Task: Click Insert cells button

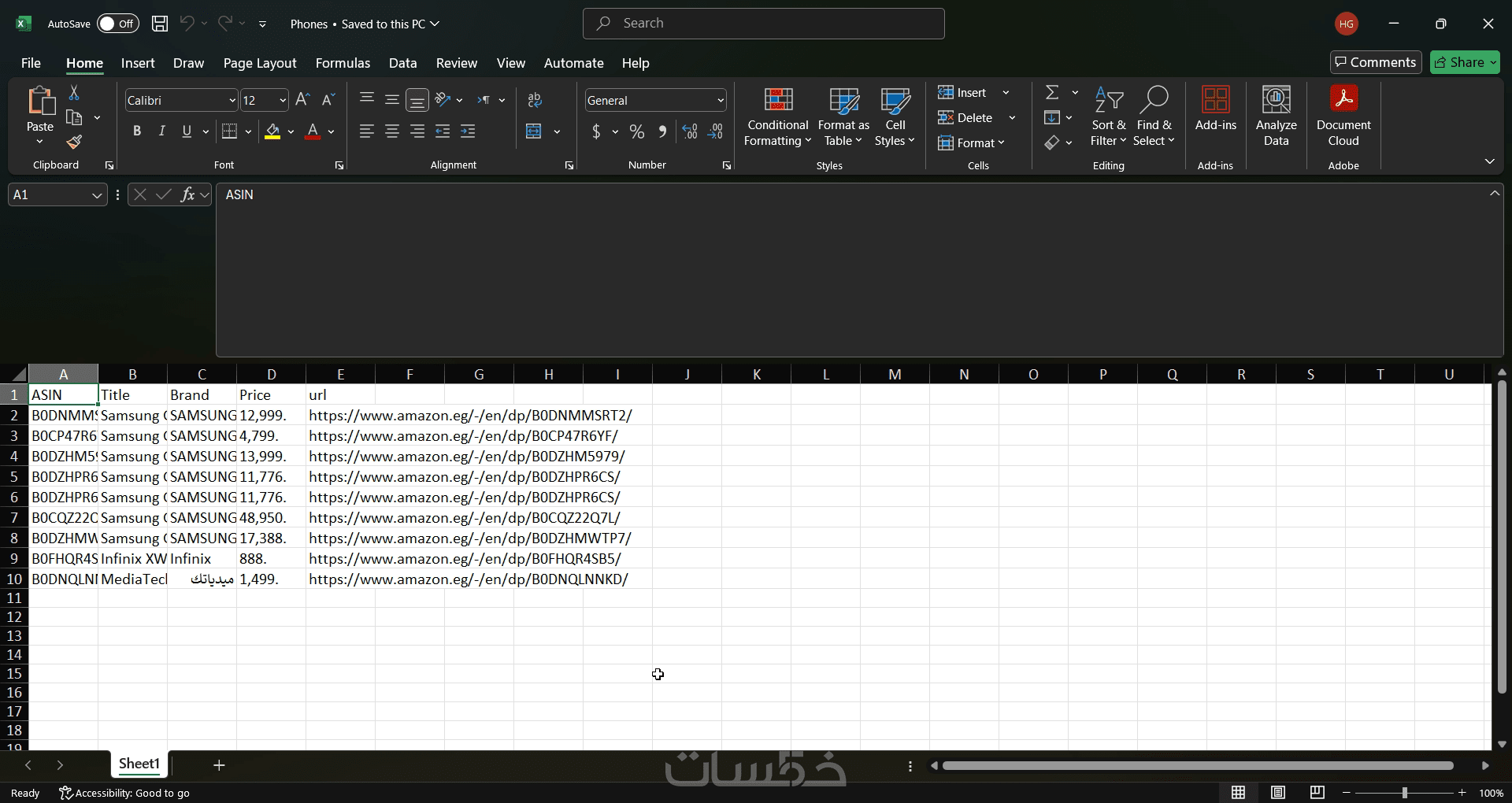Action: point(962,93)
